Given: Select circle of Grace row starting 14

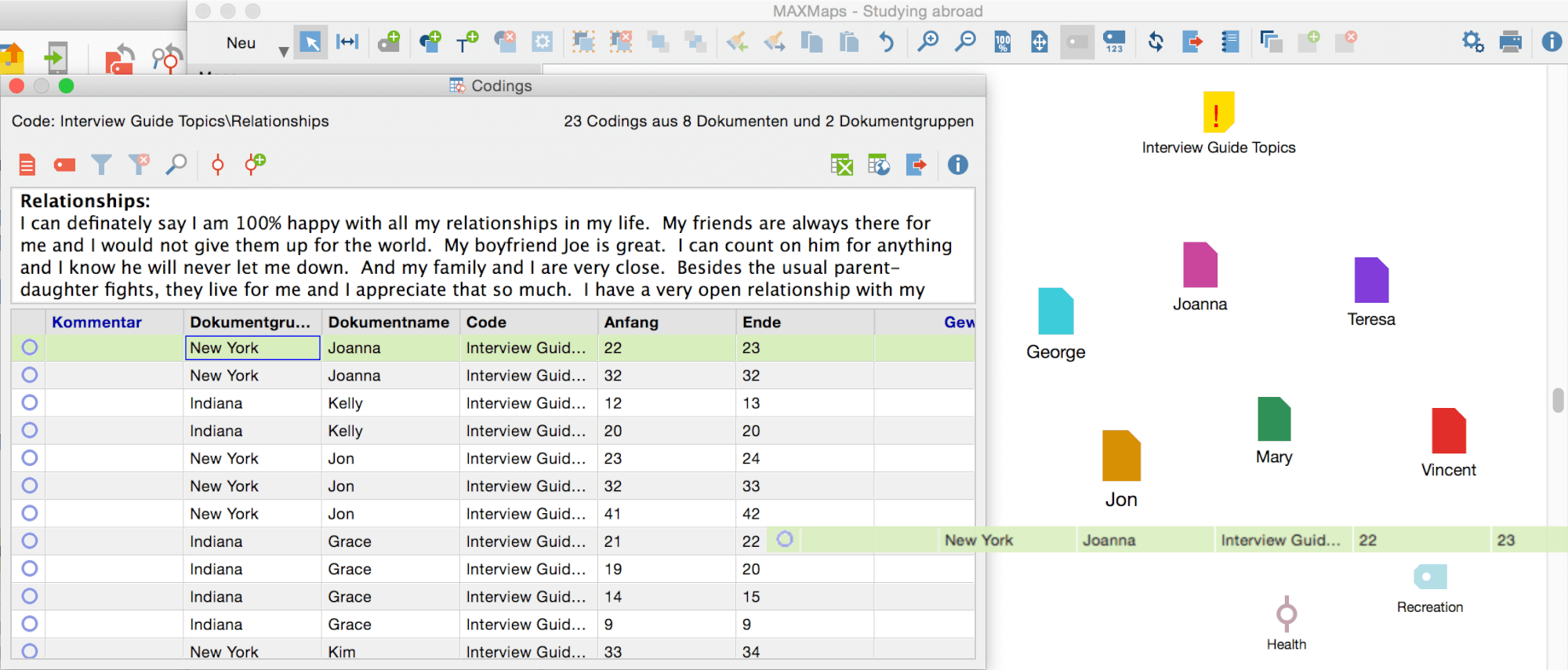Looking at the screenshot, I should pyautogui.click(x=30, y=596).
